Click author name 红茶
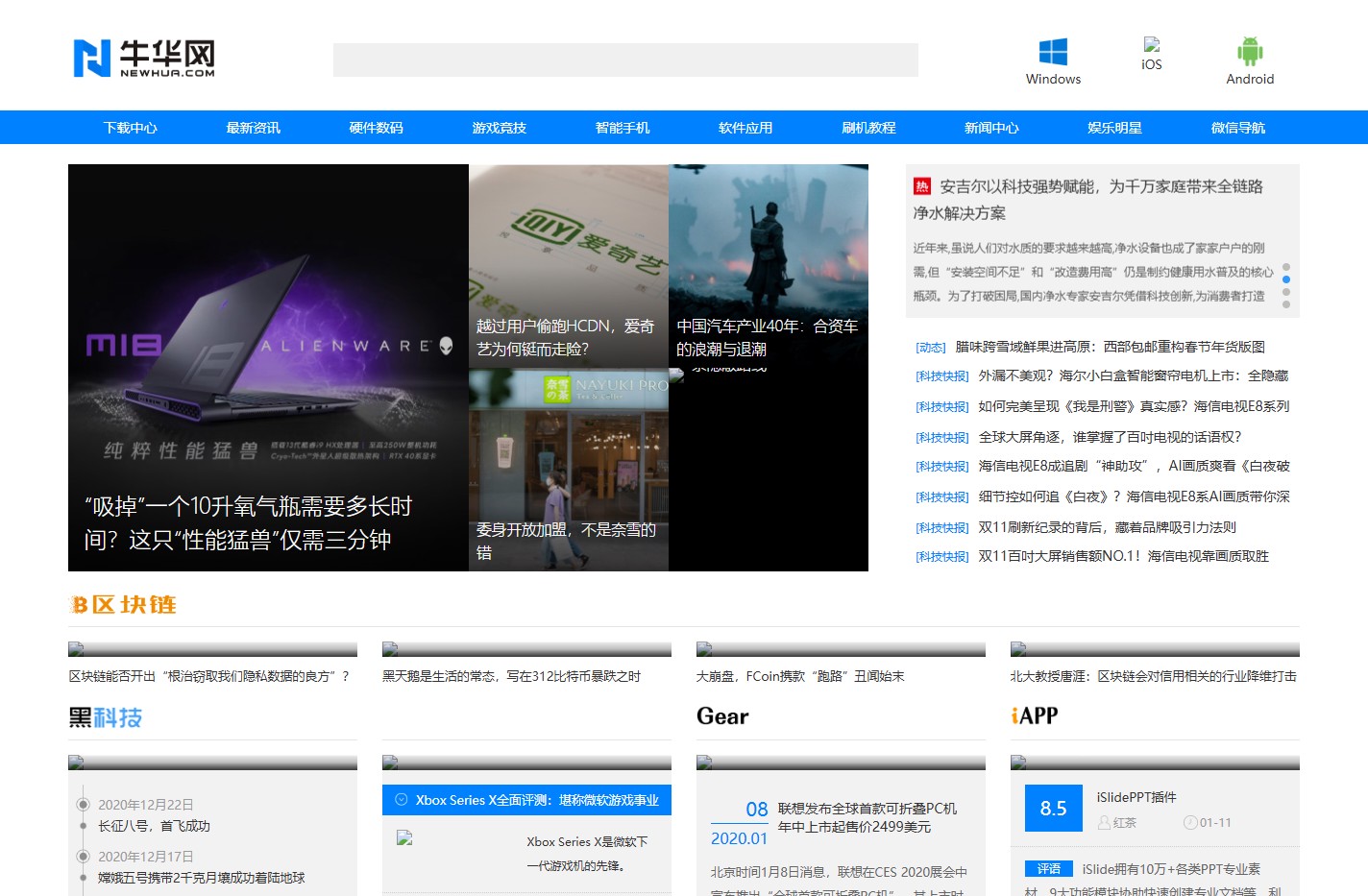 1124,823
